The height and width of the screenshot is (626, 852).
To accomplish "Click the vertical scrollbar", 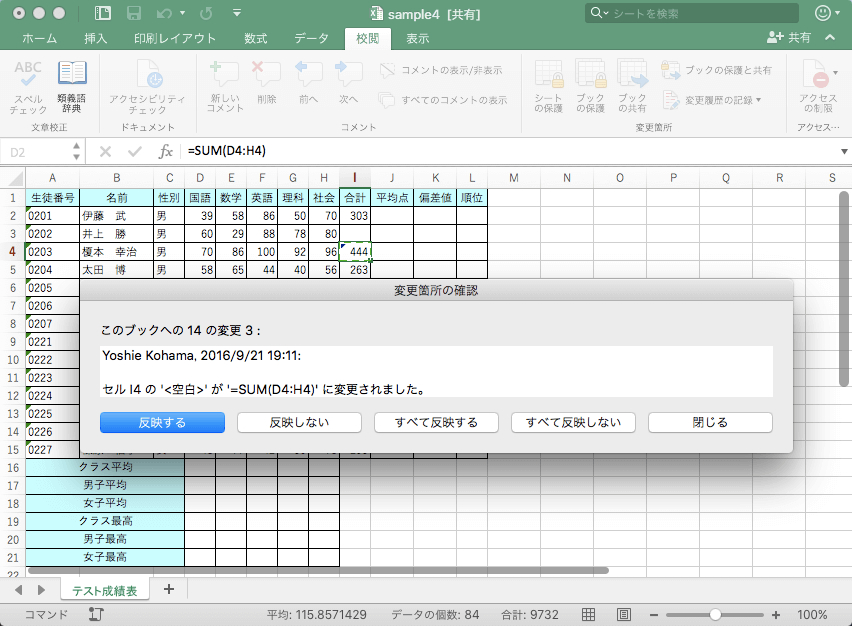I will (844, 289).
